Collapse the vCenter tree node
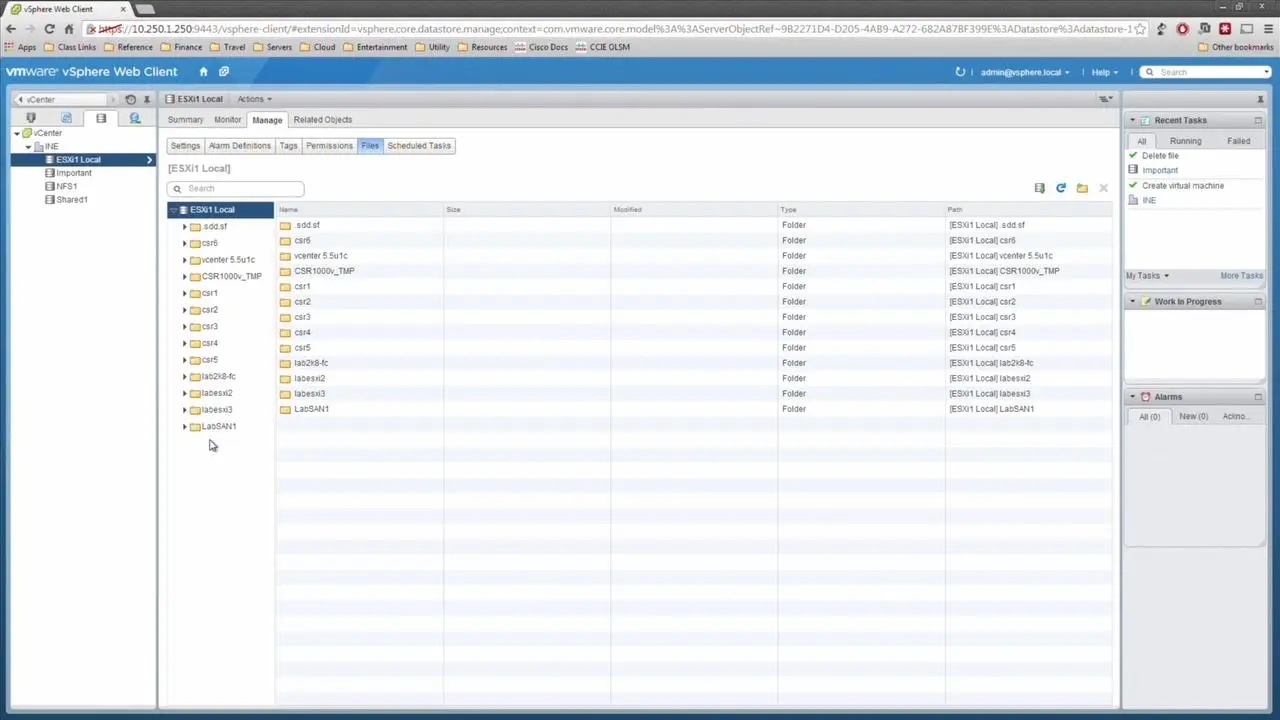This screenshot has width=1280, height=720. [x=17, y=133]
